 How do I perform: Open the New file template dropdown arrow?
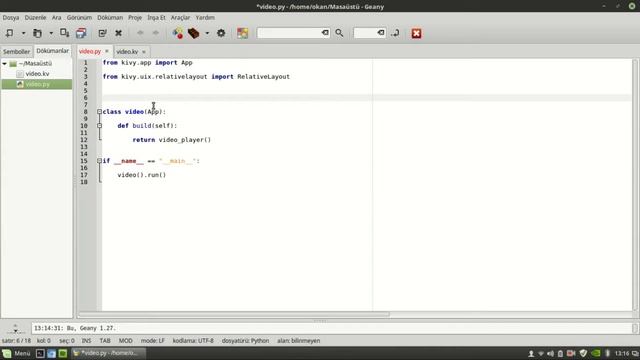click(x=23, y=33)
